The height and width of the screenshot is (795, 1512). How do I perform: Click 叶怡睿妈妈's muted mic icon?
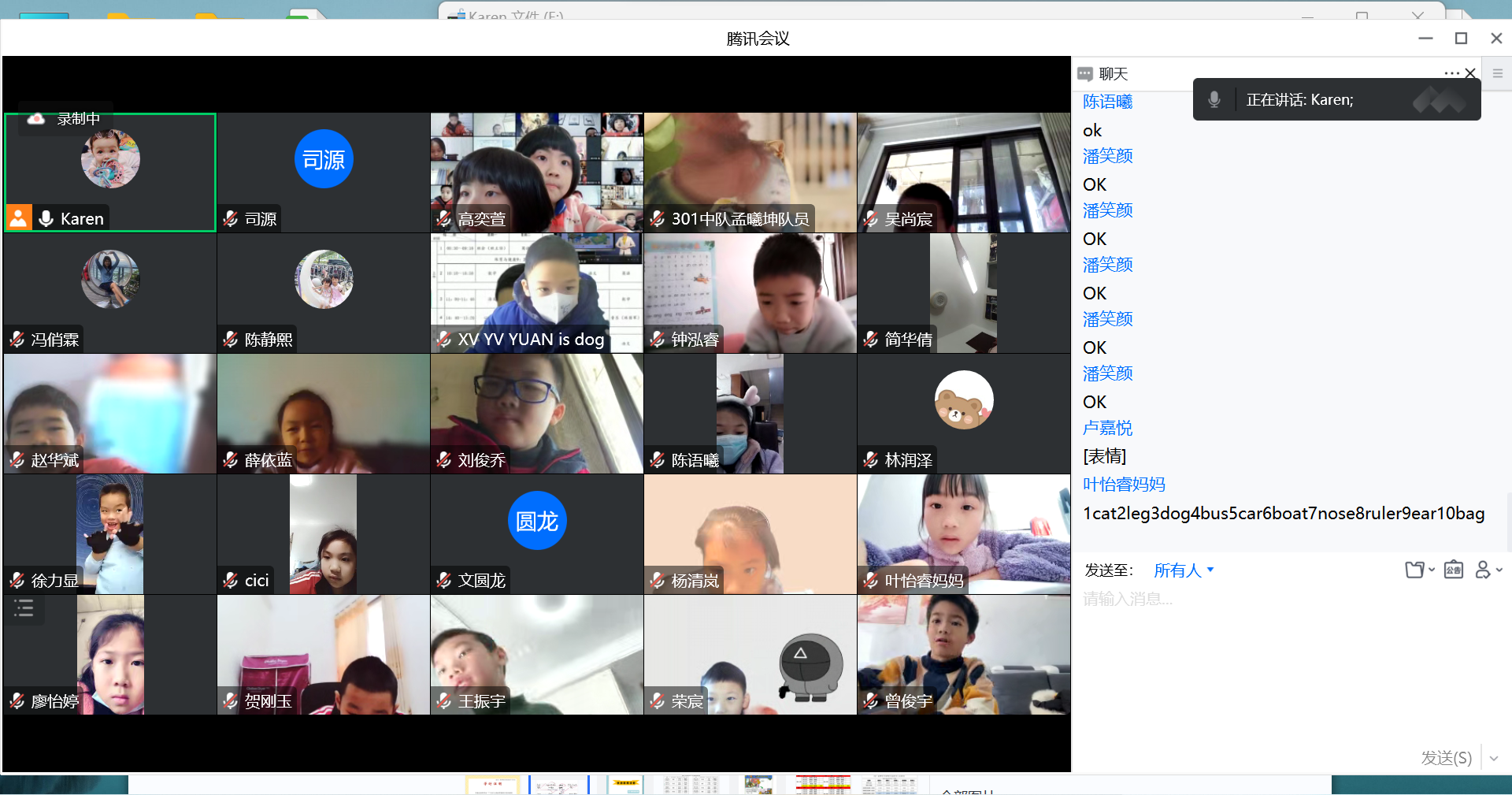pyautogui.click(x=871, y=580)
